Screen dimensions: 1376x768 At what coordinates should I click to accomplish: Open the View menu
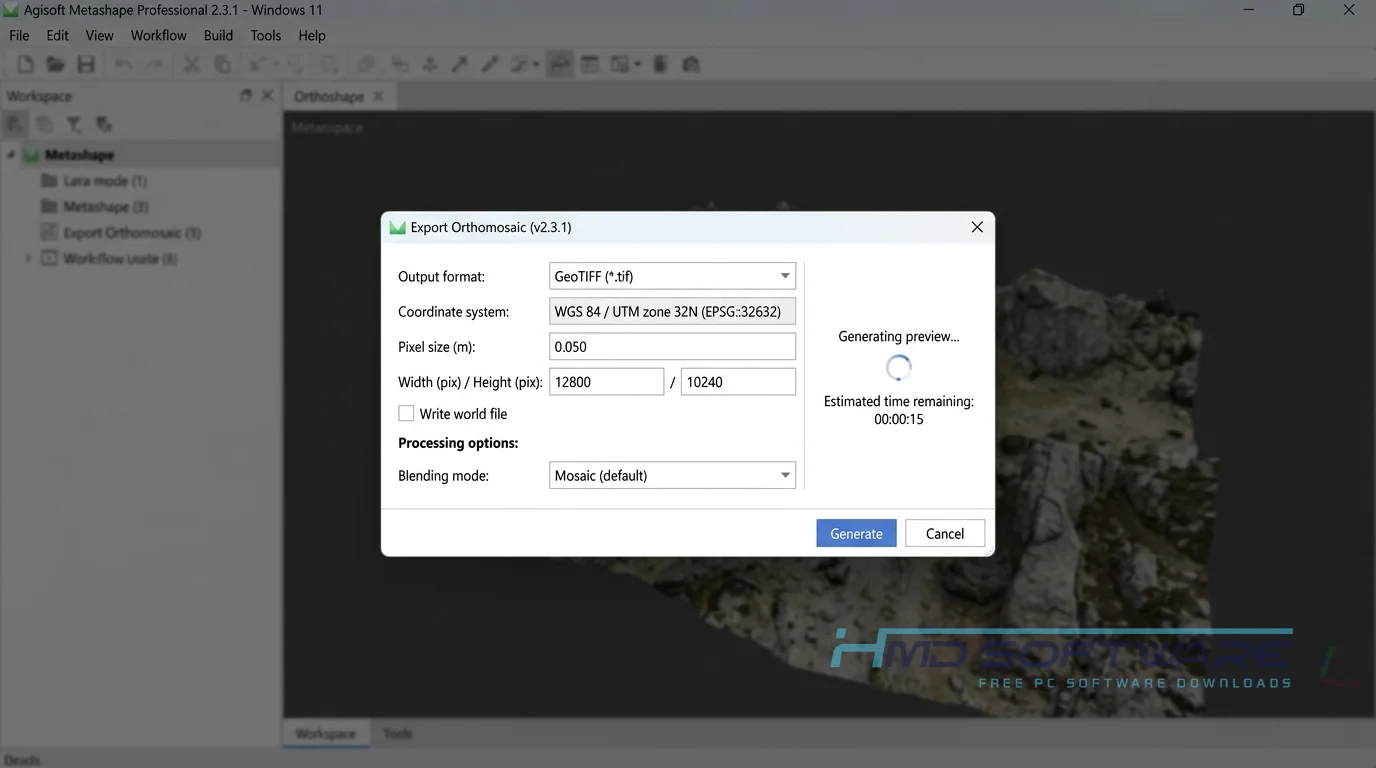[100, 35]
